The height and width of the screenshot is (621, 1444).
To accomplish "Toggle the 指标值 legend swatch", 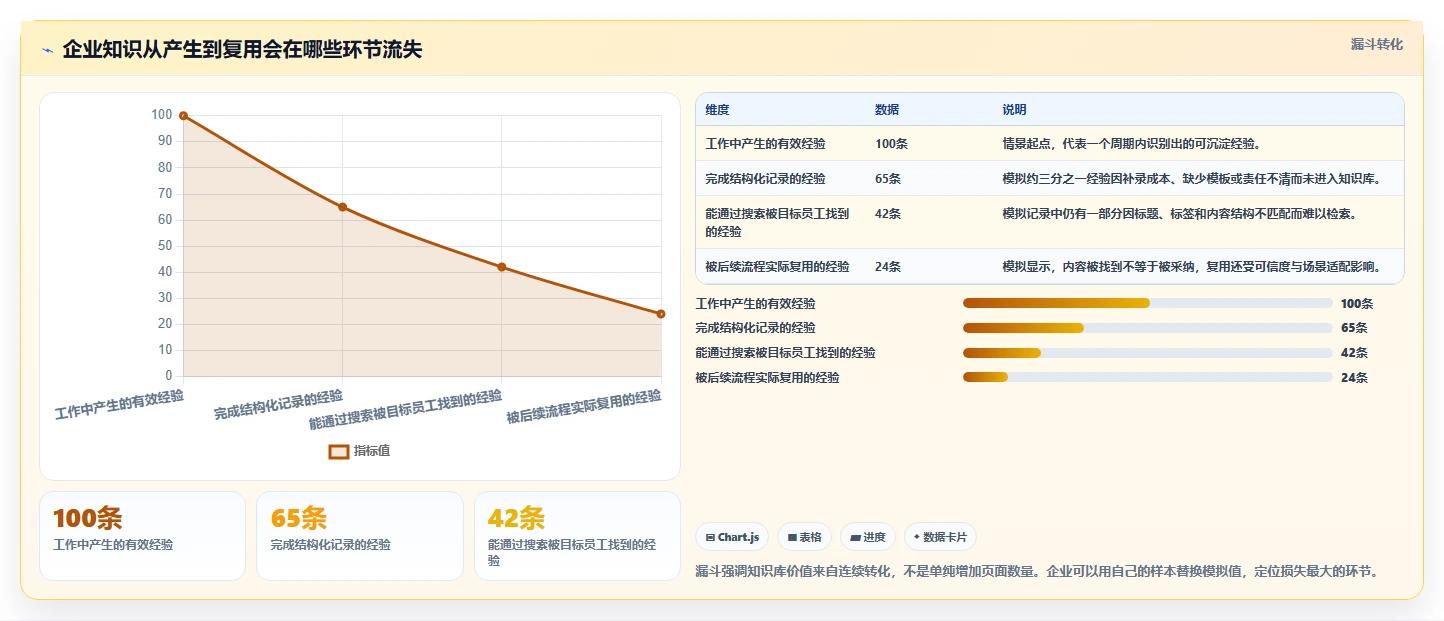I will 339,451.
